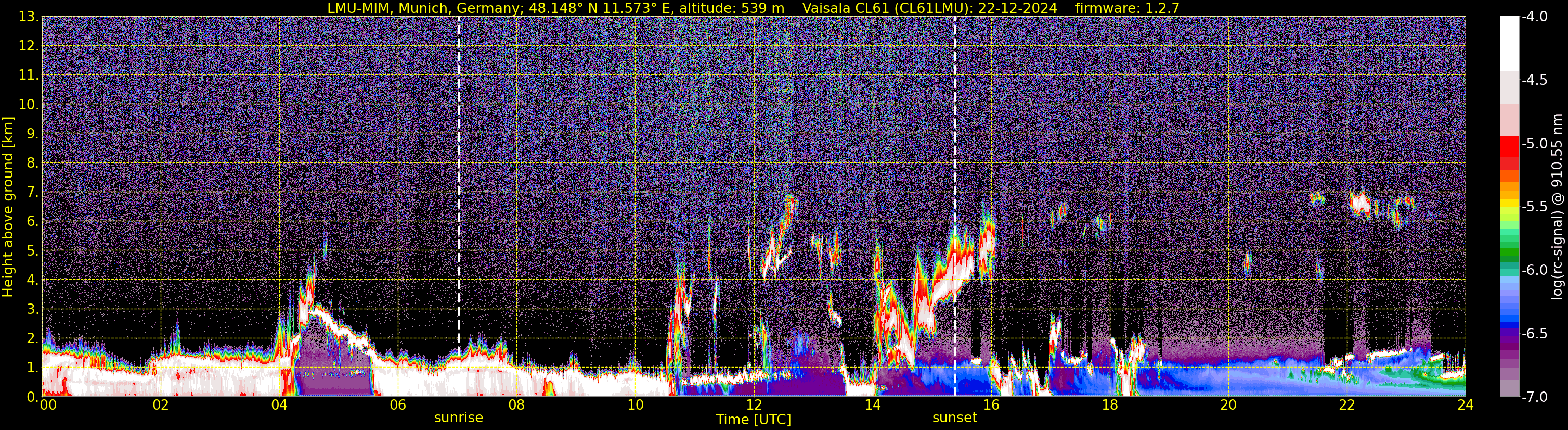Click the -6.0 colorbar tick label
1568x430 pixels.
coord(1534,270)
